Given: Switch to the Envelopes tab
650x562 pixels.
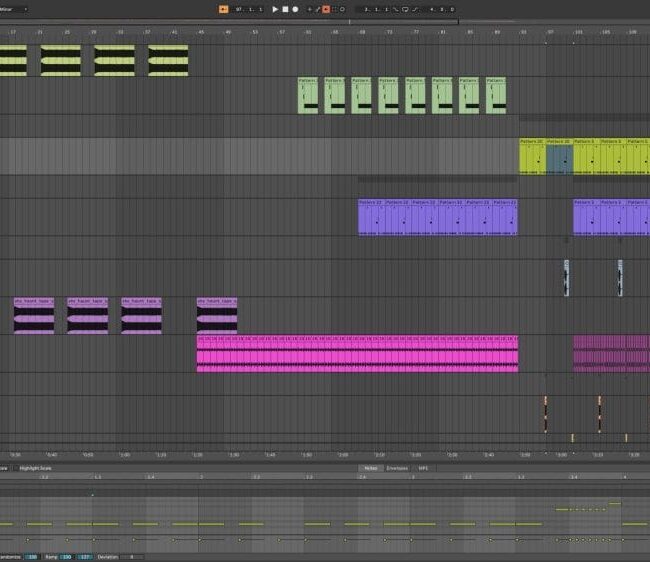Looking at the screenshot, I should (x=397, y=468).
